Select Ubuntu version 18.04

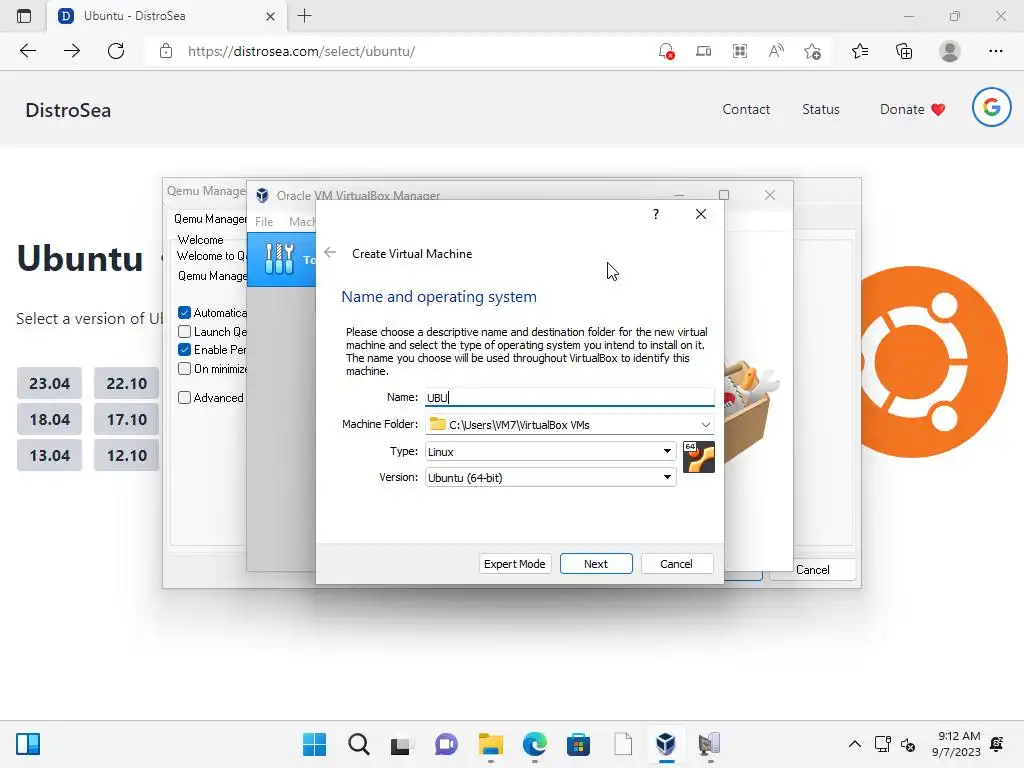50,419
